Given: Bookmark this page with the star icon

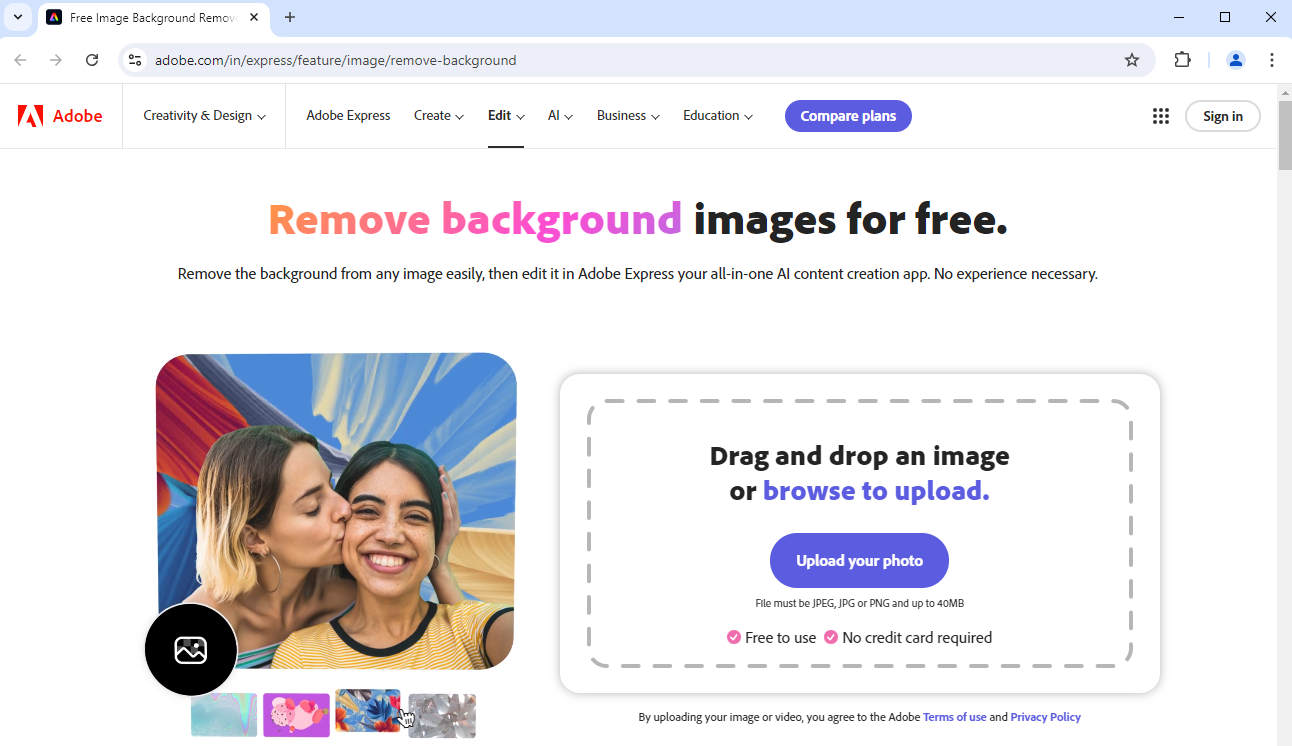Looking at the screenshot, I should tap(1131, 60).
